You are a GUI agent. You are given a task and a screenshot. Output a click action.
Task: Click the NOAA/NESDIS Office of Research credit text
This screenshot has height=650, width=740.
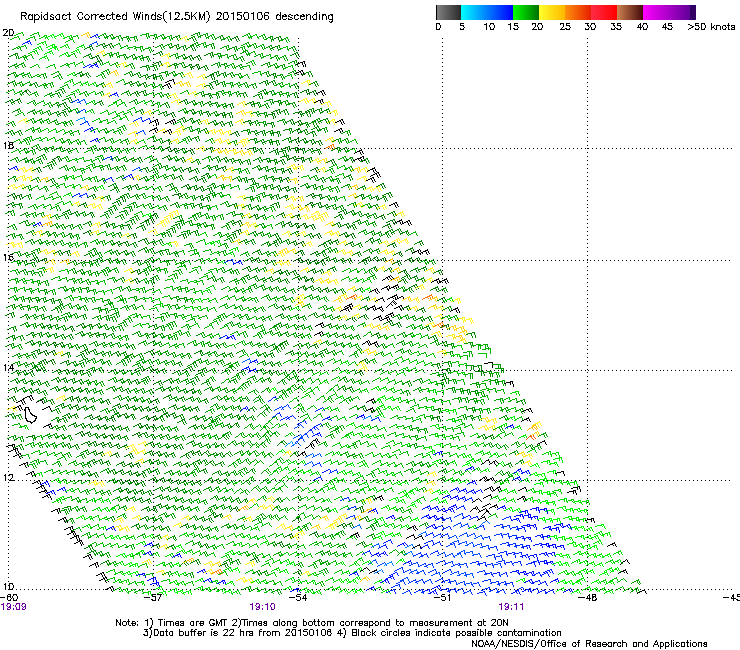point(589,643)
